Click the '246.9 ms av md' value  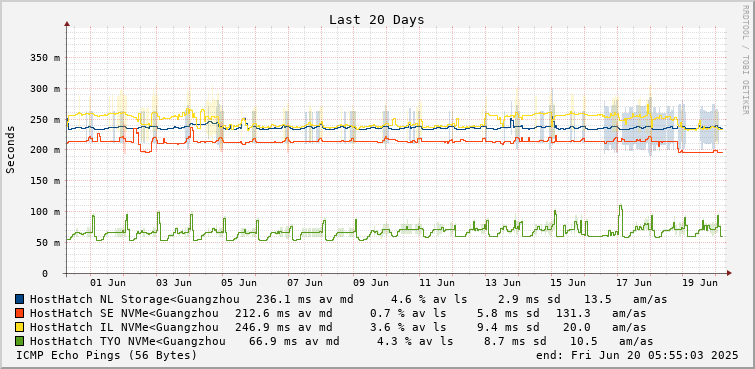click(x=284, y=328)
